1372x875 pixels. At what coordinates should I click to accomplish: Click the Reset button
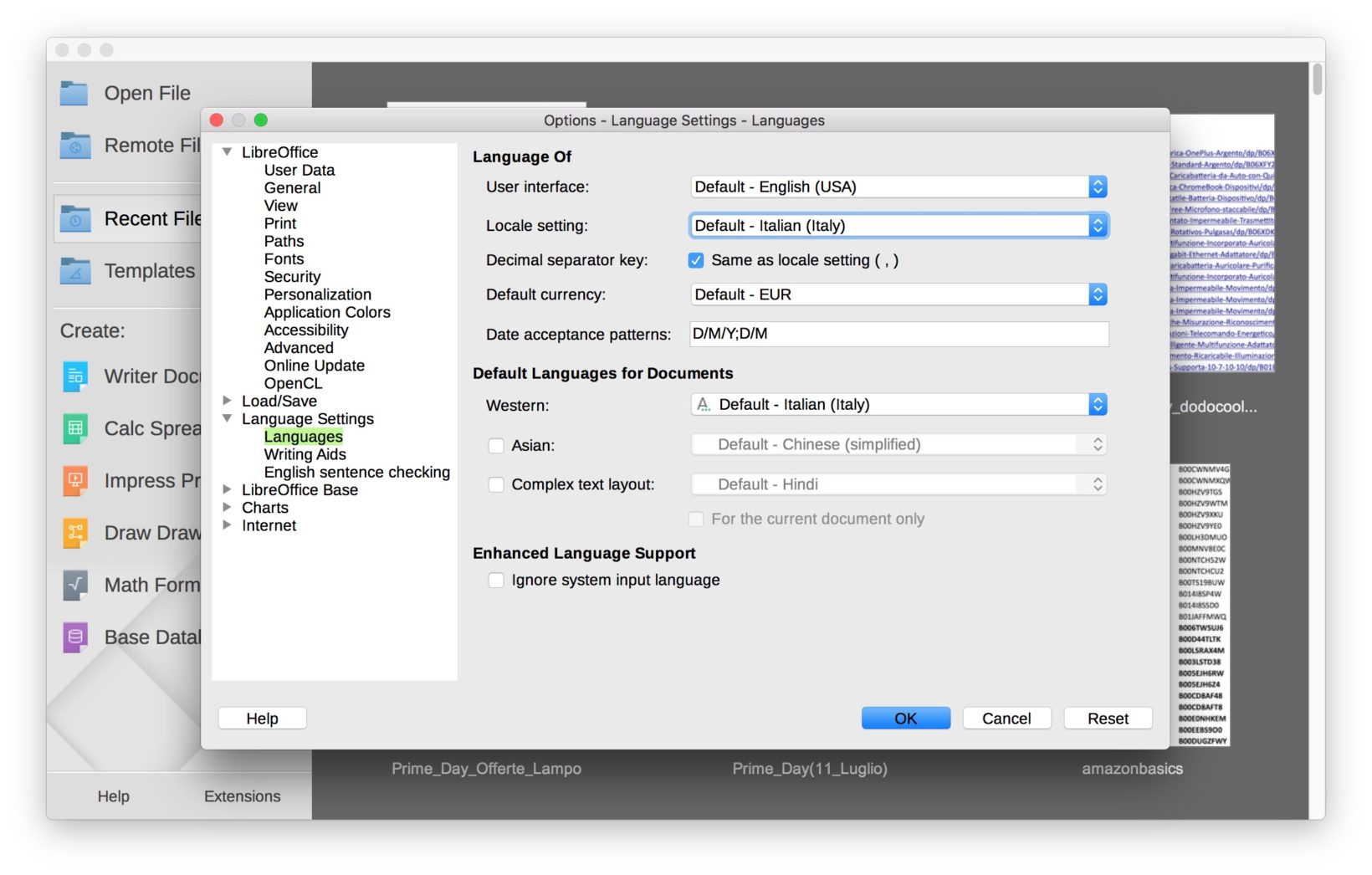point(1108,719)
